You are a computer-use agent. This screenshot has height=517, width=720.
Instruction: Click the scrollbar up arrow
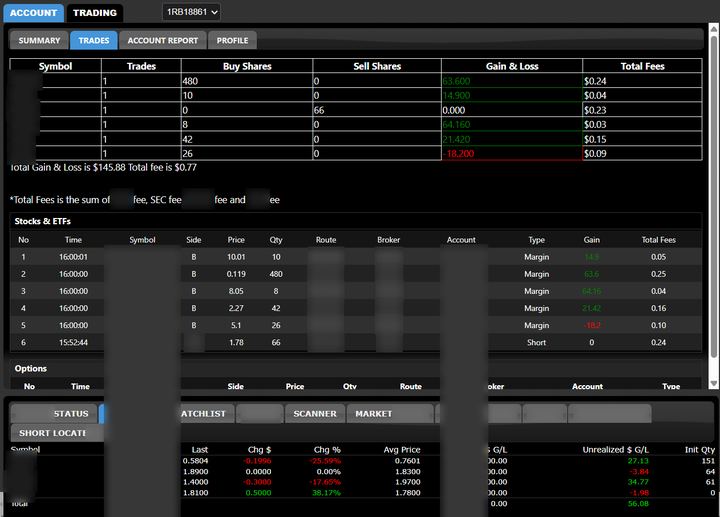pos(714,29)
